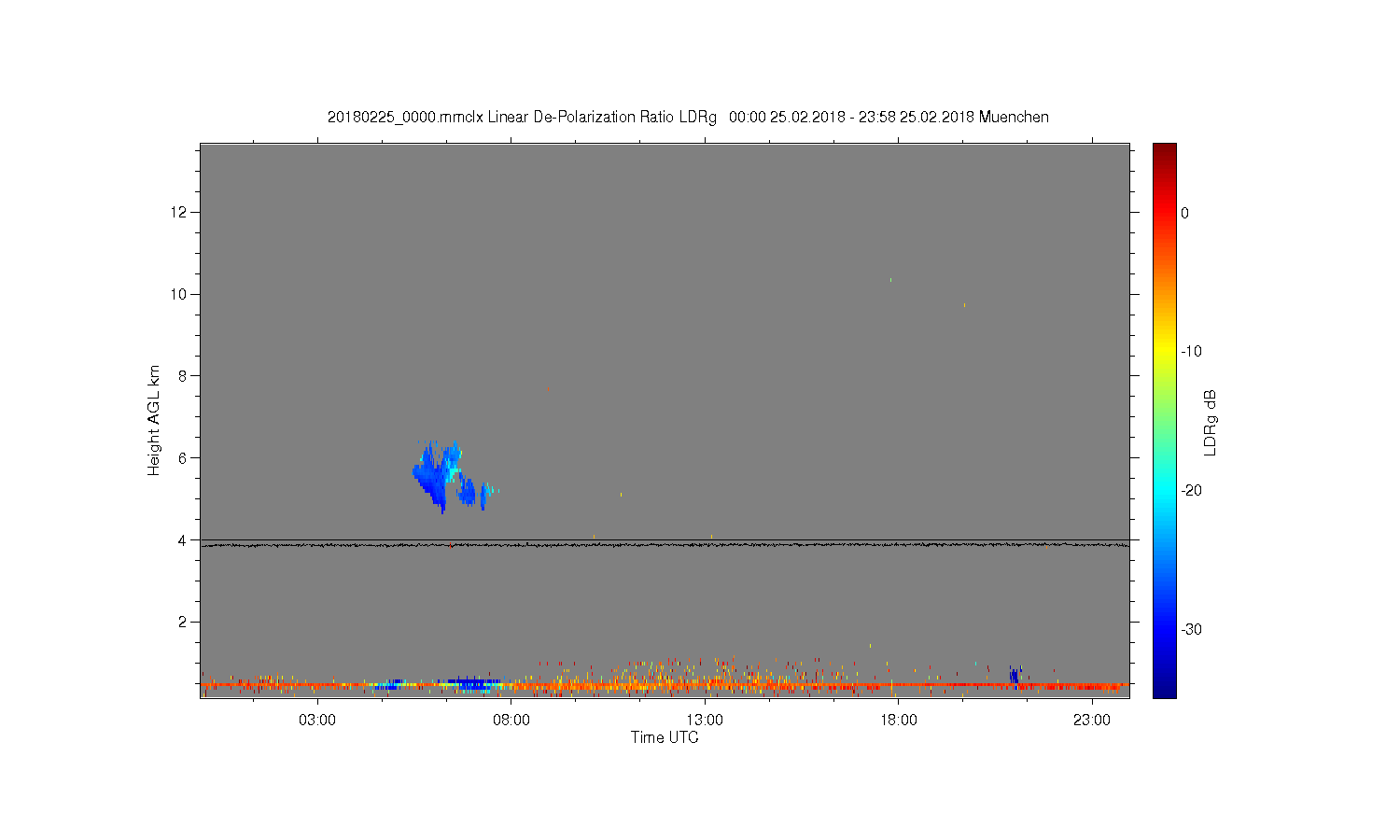Click the dark red top of the colorbar
Image resolution: width=1400 pixels, height=840 pixels.
(x=1165, y=149)
